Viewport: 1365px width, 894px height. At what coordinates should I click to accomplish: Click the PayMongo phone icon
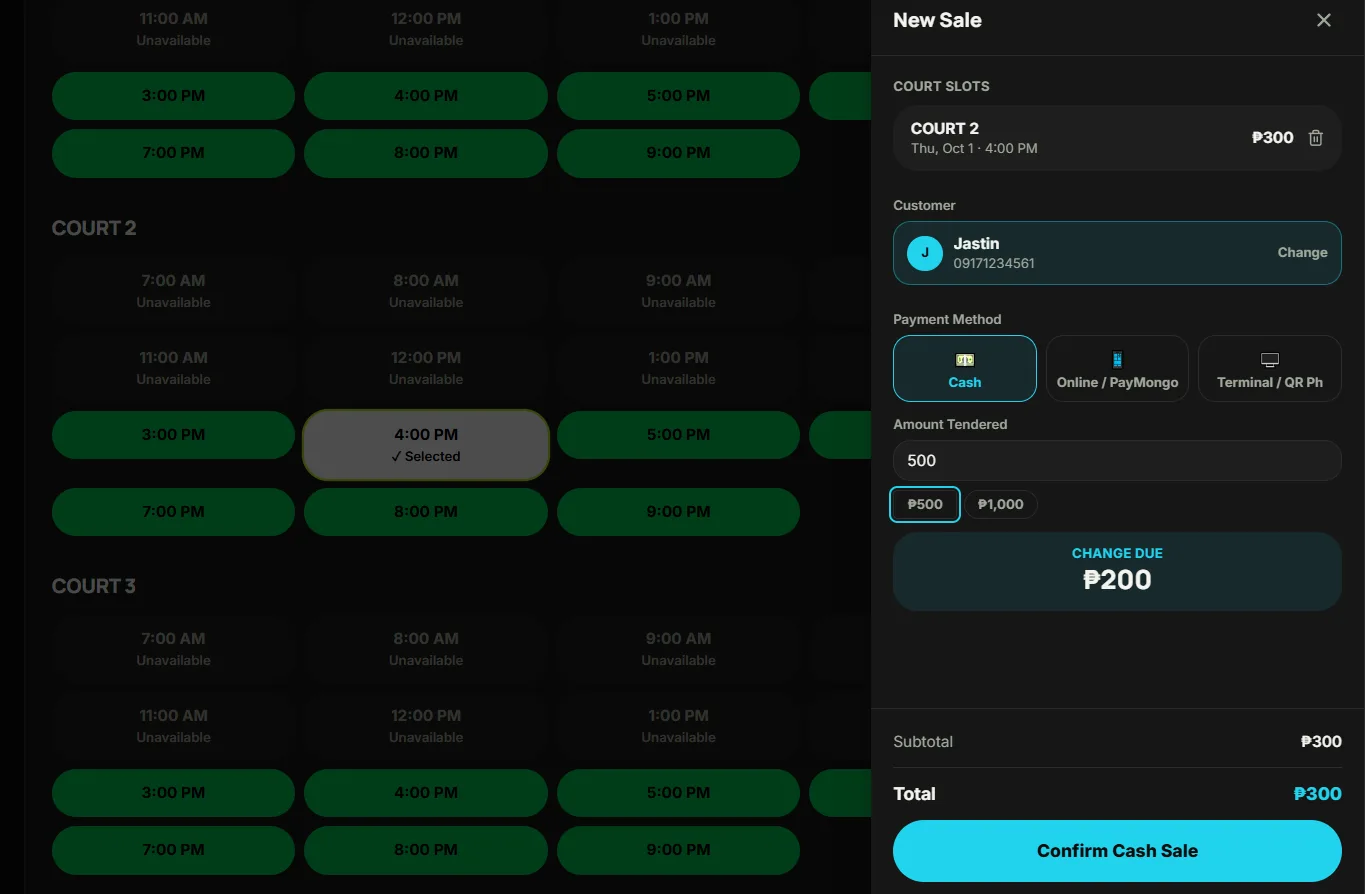[1117, 360]
